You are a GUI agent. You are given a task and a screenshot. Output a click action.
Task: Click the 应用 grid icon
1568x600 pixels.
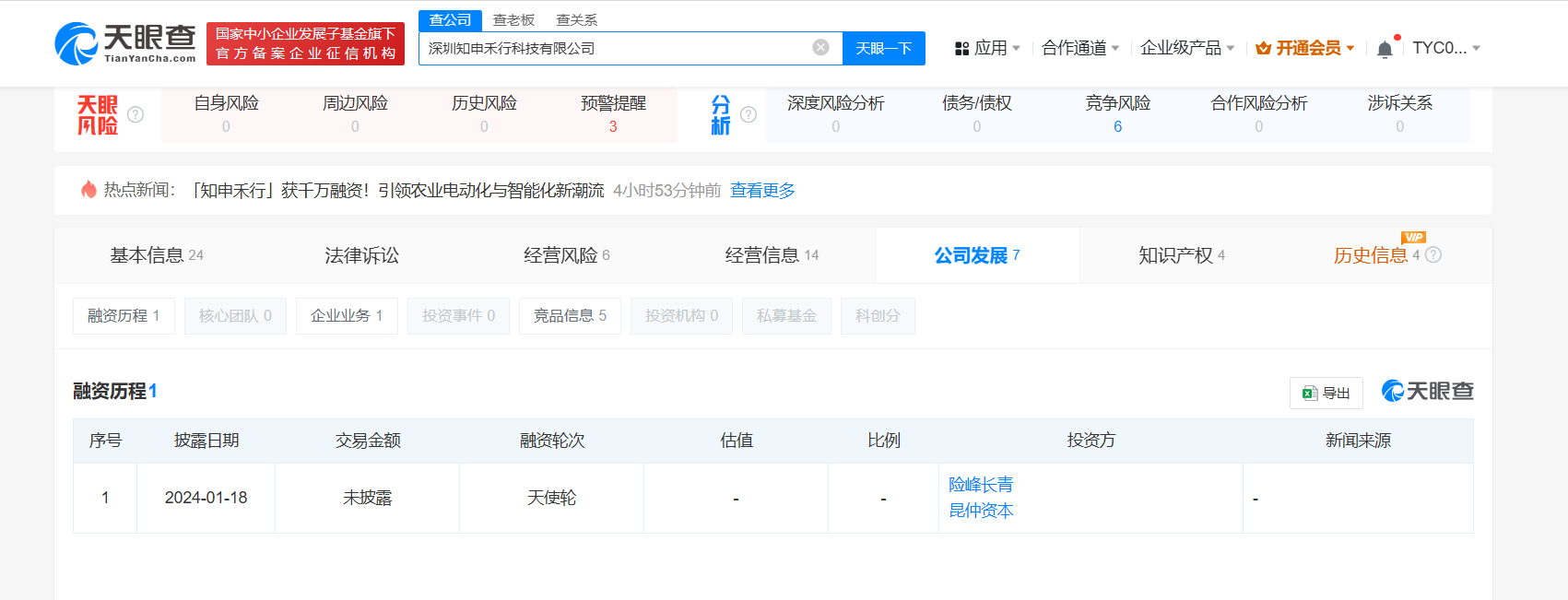(x=962, y=48)
